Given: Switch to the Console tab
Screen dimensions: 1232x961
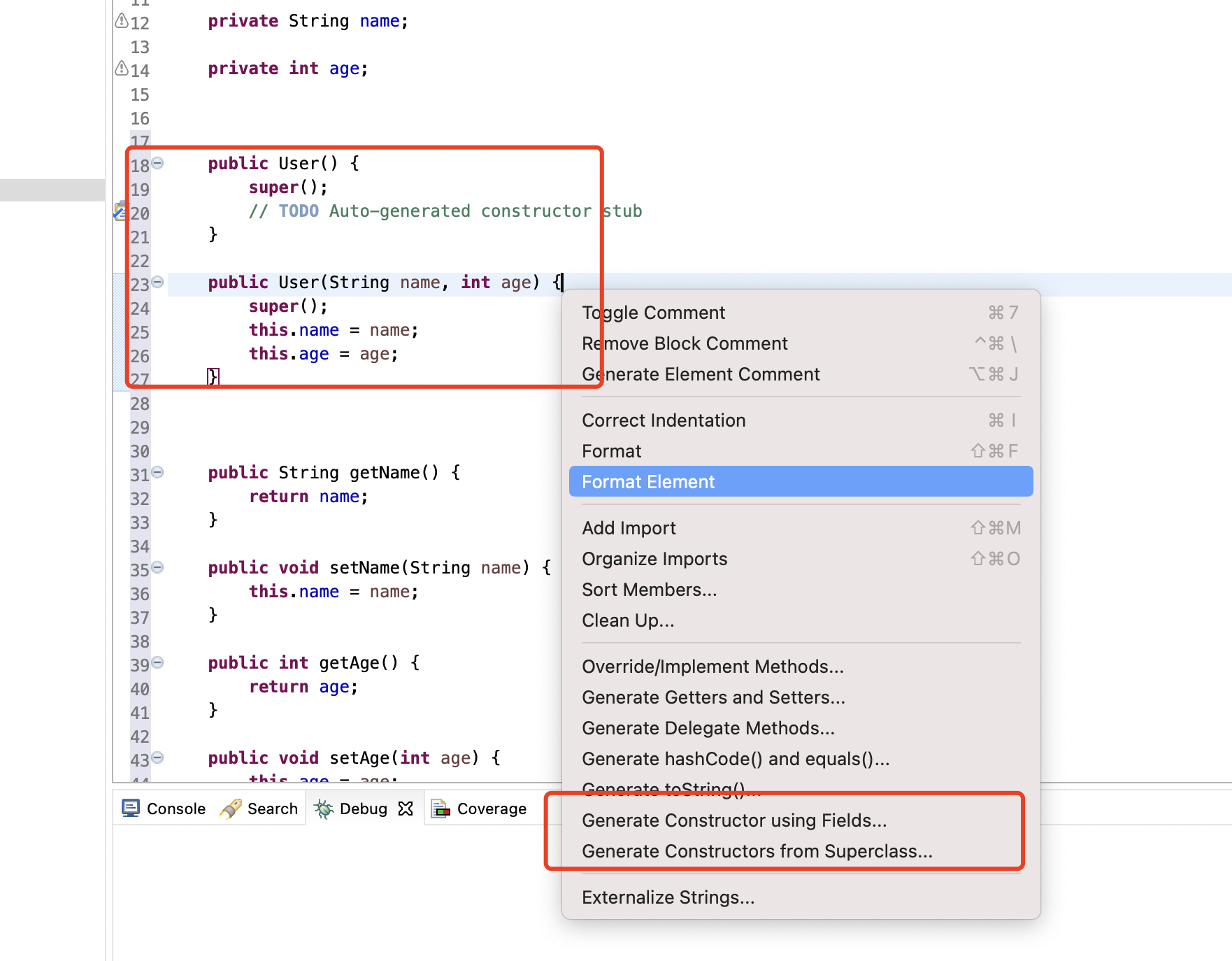Looking at the screenshot, I should tap(164, 809).
